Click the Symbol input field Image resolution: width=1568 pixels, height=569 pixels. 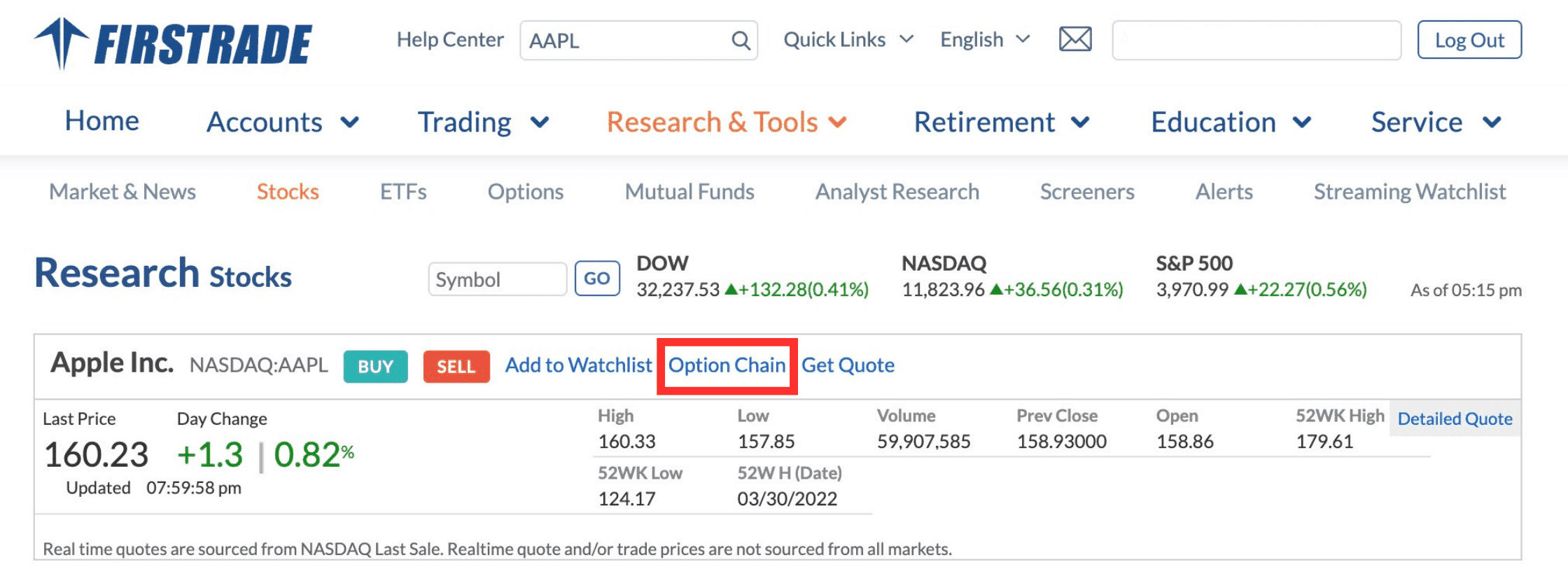point(498,279)
